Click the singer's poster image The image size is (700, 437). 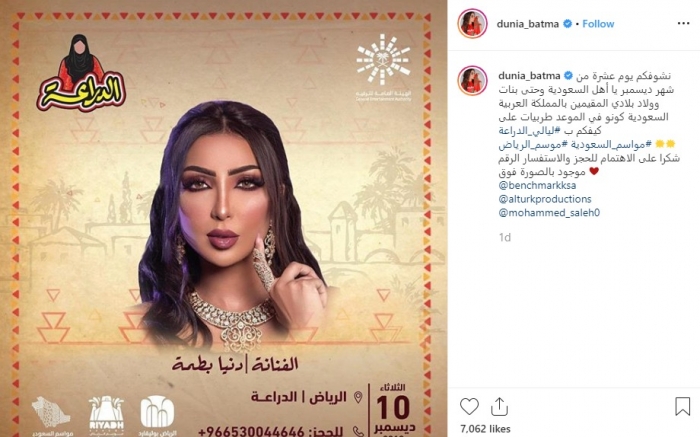pyautogui.click(x=223, y=218)
